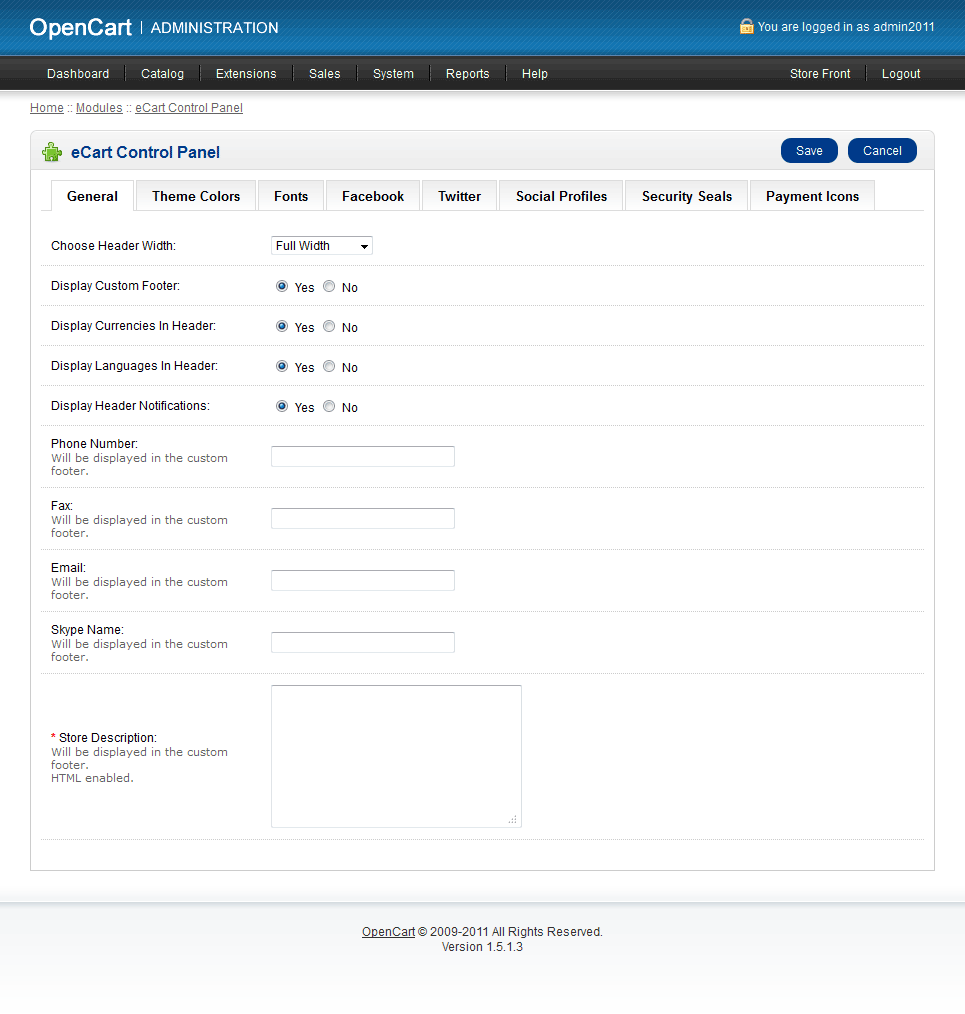
Task: Focus the Fax input field
Action: [x=363, y=519]
